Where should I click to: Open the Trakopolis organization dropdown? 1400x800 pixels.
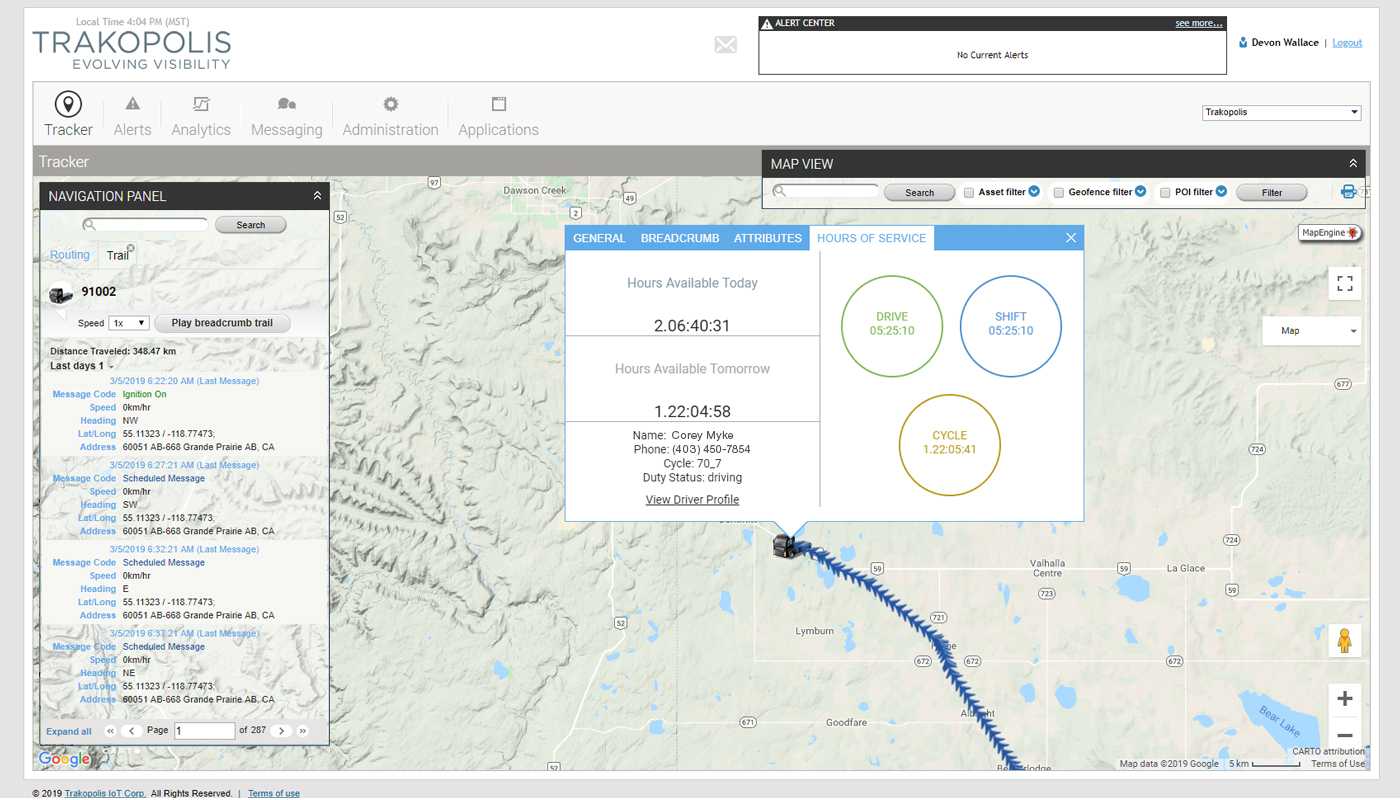(1282, 113)
